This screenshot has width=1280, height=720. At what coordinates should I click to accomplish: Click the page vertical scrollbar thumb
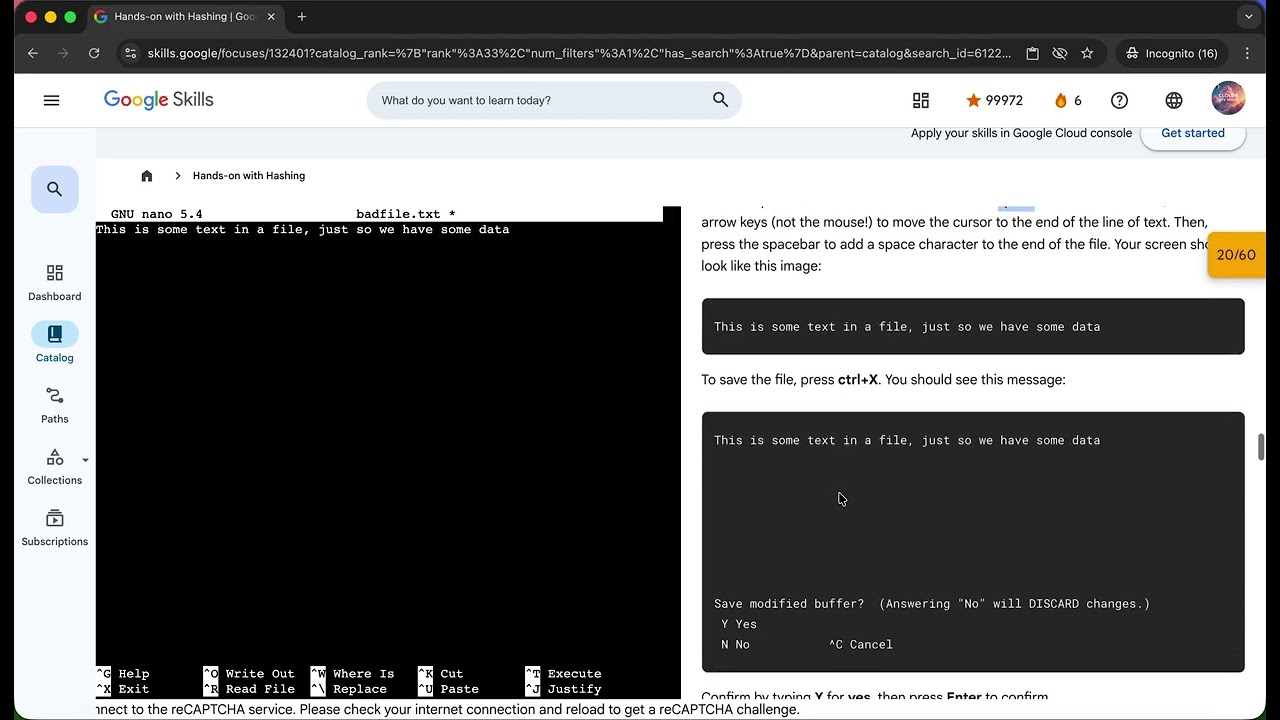pyautogui.click(x=1261, y=447)
